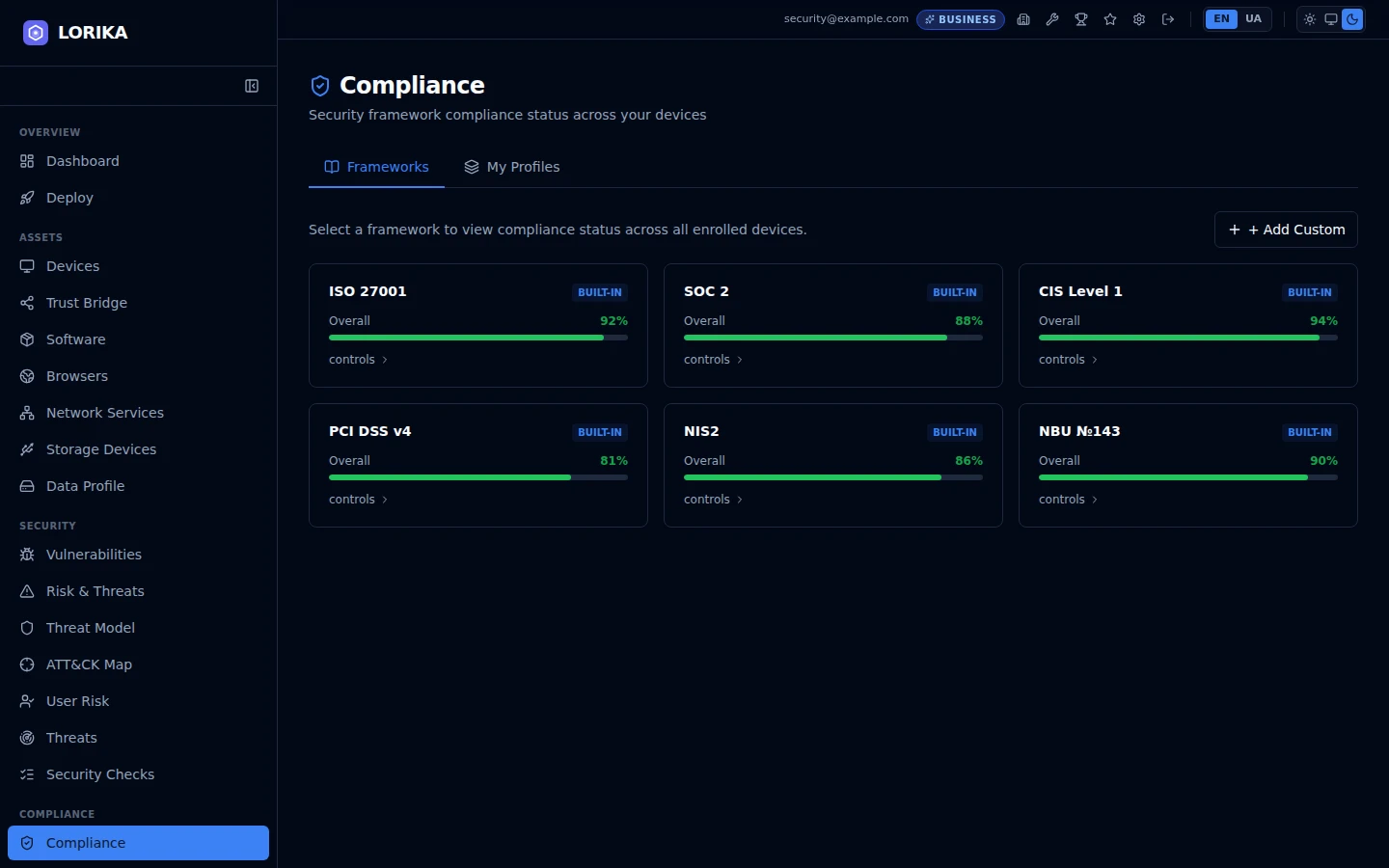Open the NBU №143 framework title
Viewport: 1389px width, 868px height.
pyautogui.click(x=1079, y=431)
